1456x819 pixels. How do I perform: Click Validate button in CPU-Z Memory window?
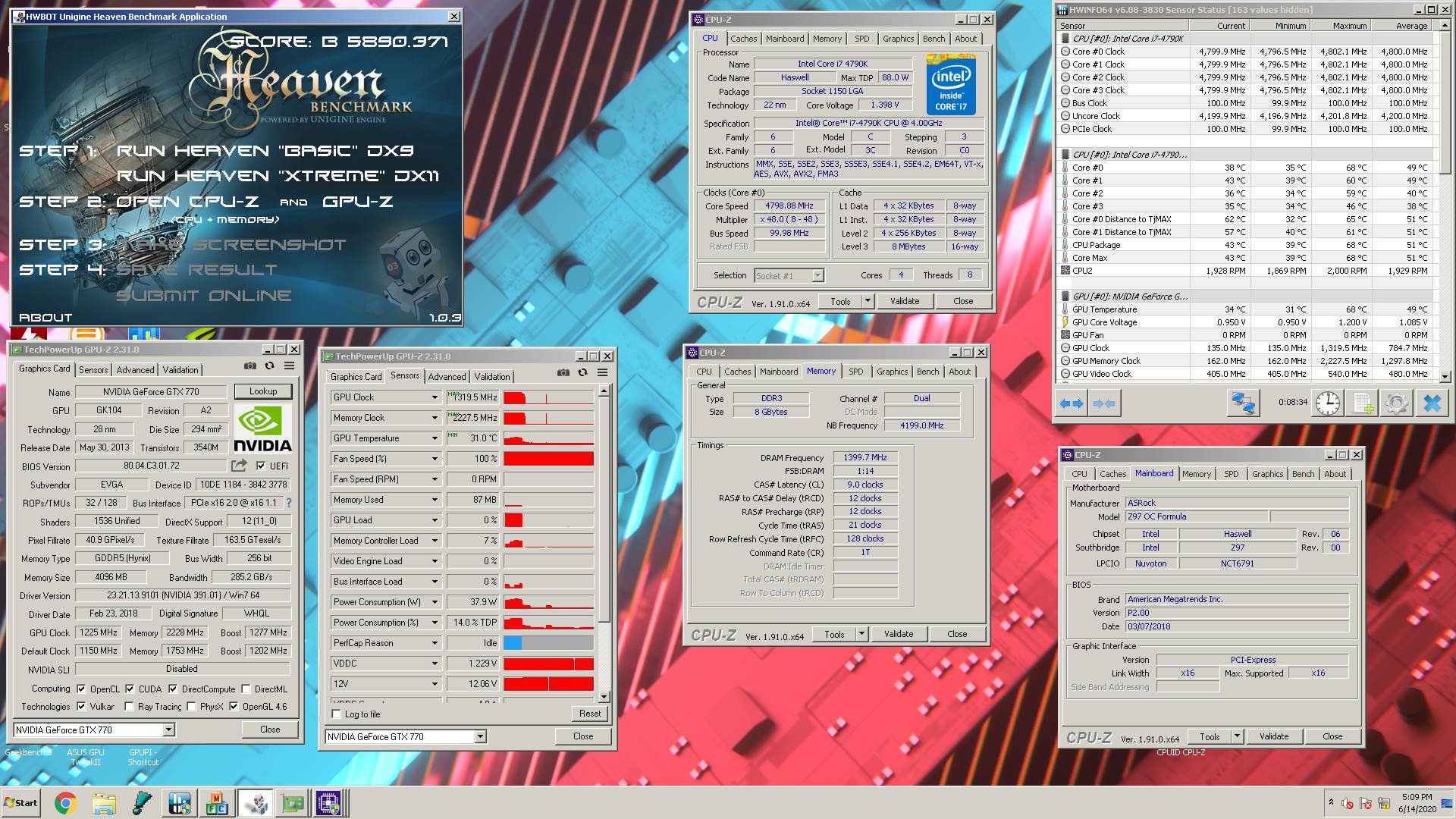[899, 634]
